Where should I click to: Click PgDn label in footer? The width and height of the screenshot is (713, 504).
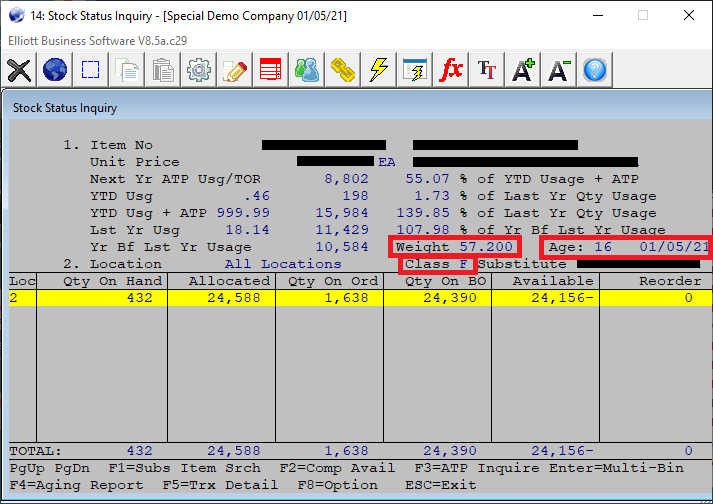tap(72, 468)
